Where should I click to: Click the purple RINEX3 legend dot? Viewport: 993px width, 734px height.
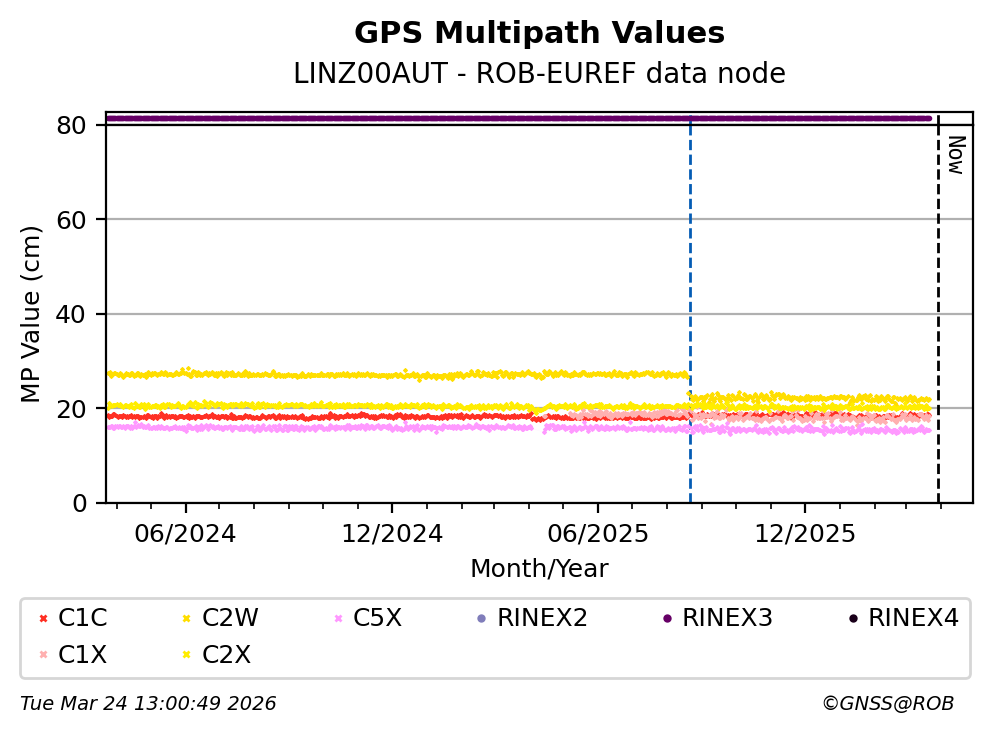(x=666, y=619)
